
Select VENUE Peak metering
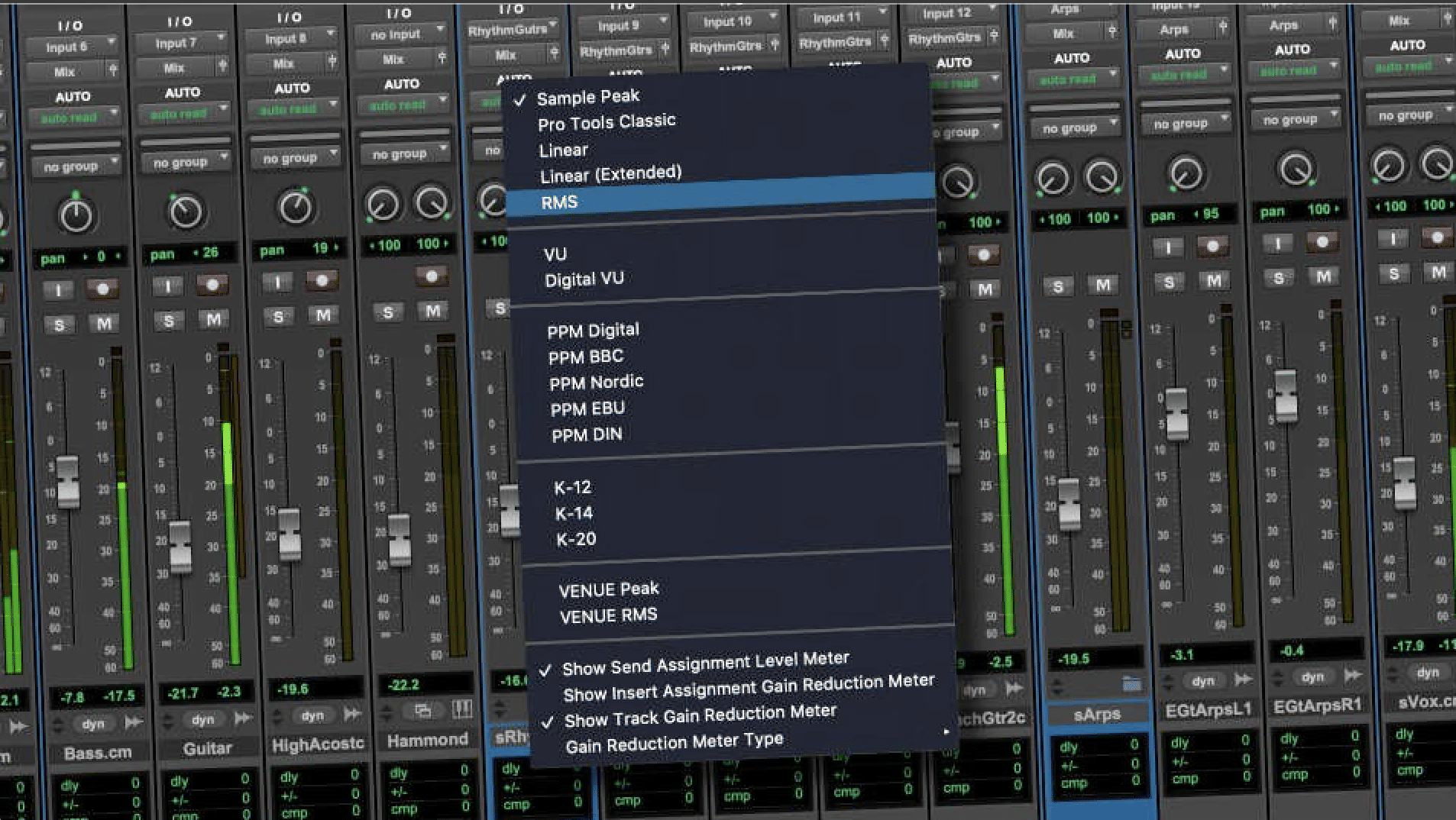(609, 589)
